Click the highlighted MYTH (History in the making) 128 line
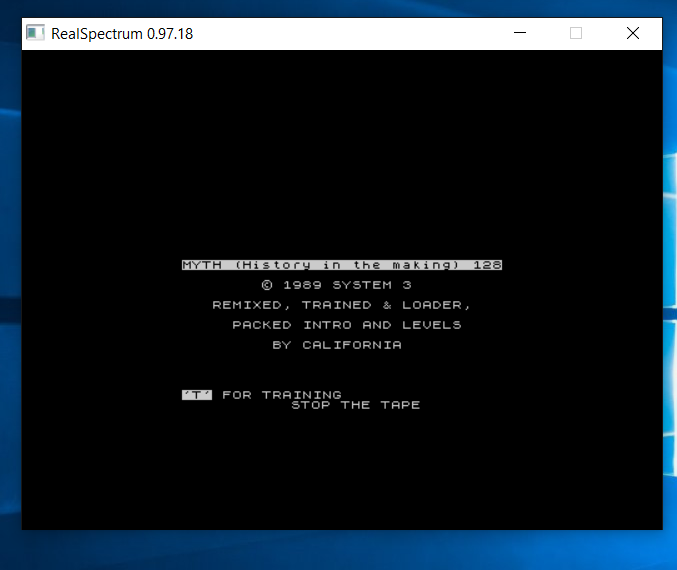This screenshot has height=570, width=677. pyautogui.click(x=342, y=265)
